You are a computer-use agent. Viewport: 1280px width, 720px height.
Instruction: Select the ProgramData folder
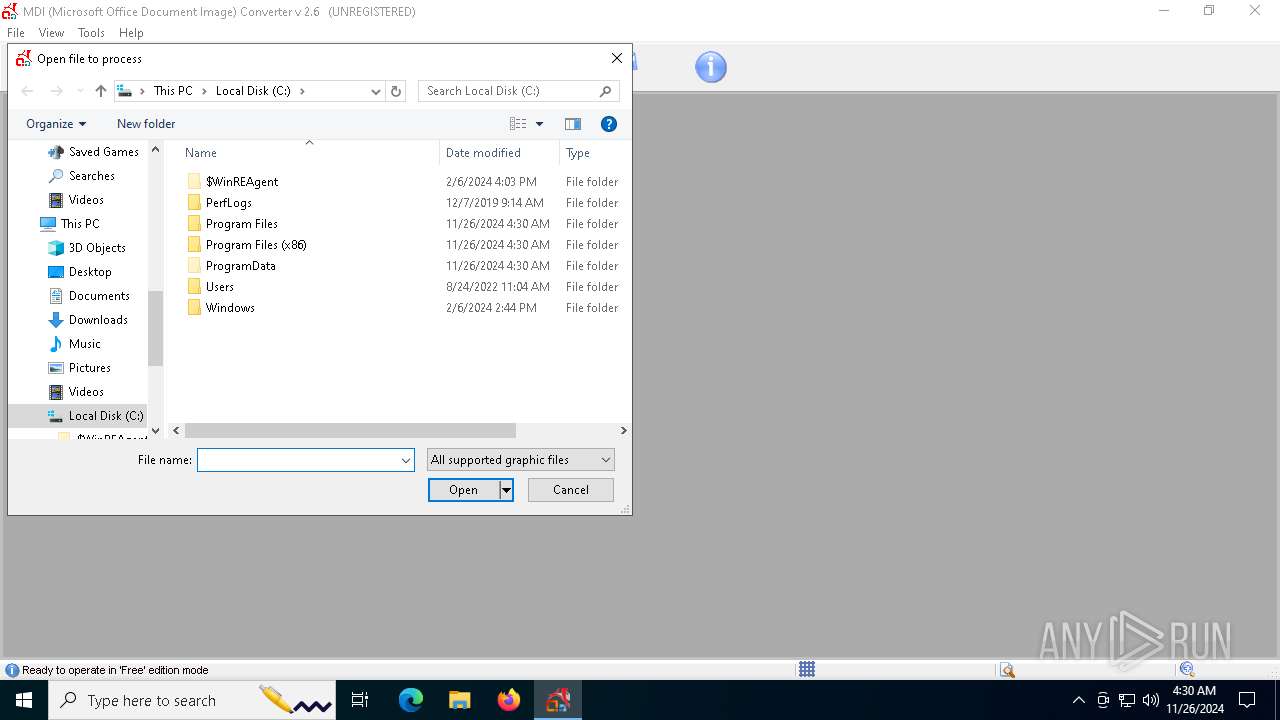click(x=241, y=266)
